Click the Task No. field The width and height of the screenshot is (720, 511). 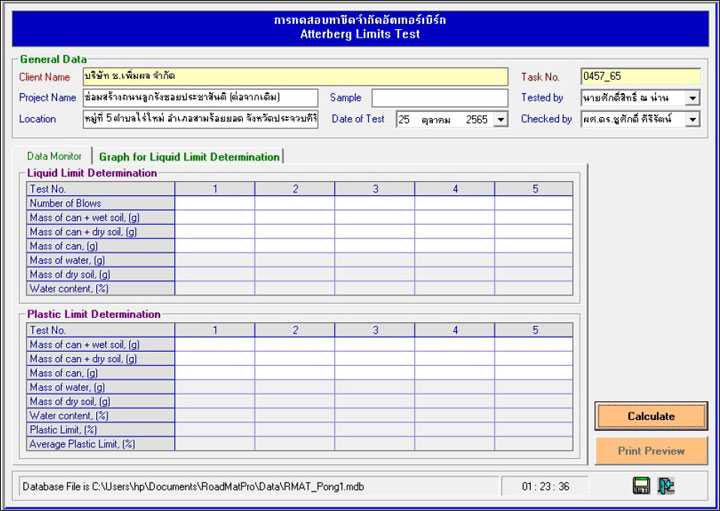point(640,76)
